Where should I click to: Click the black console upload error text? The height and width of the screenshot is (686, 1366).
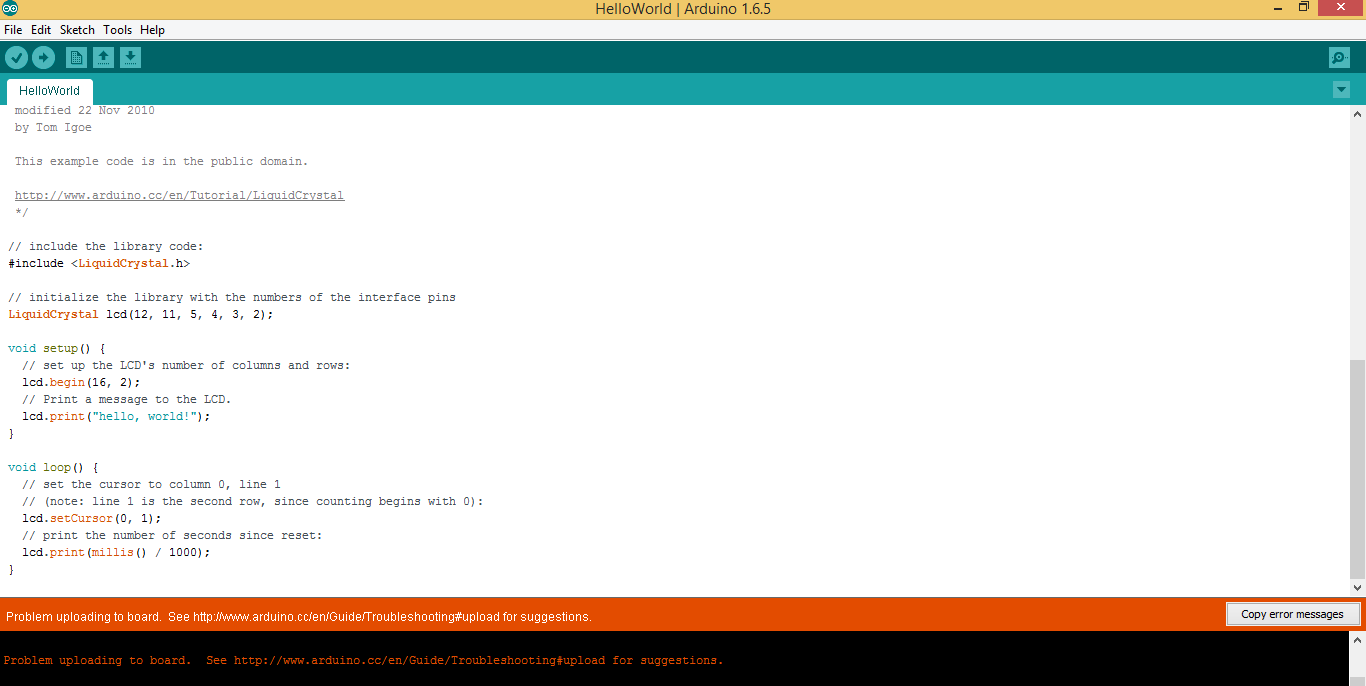363,660
